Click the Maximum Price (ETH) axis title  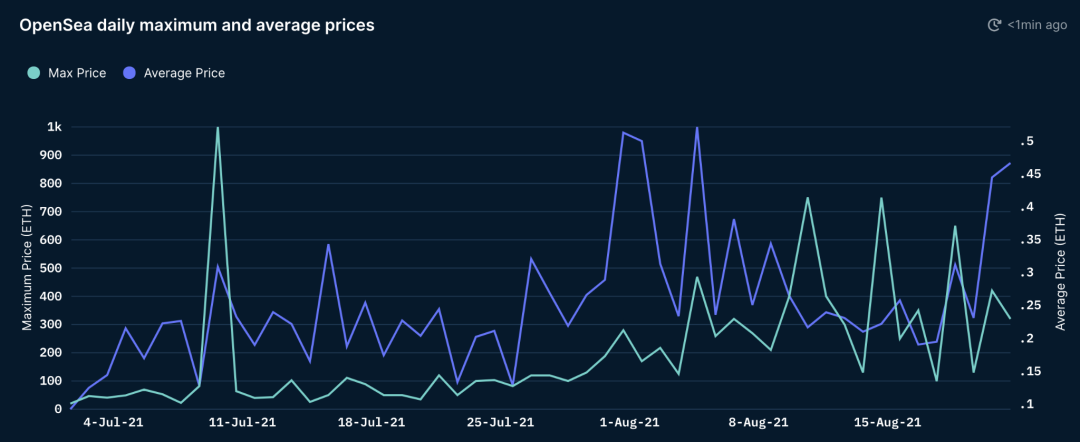[x=26, y=268]
